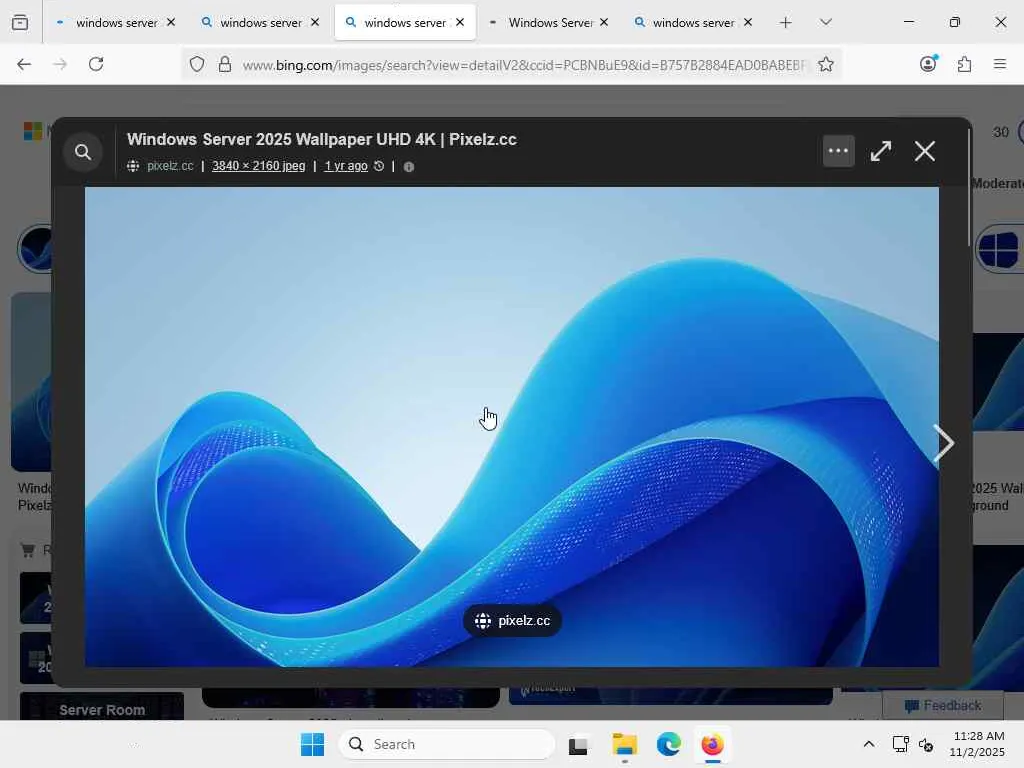Click 3840 × 2160 jpeg size link
This screenshot has width=1024, height=768.
tap(259, 166)
